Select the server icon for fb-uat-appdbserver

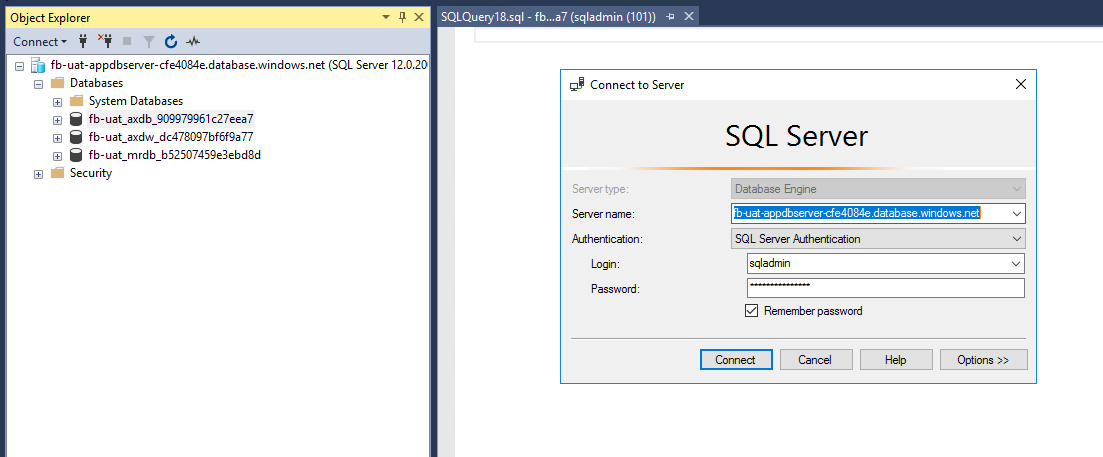click(38, 65)
